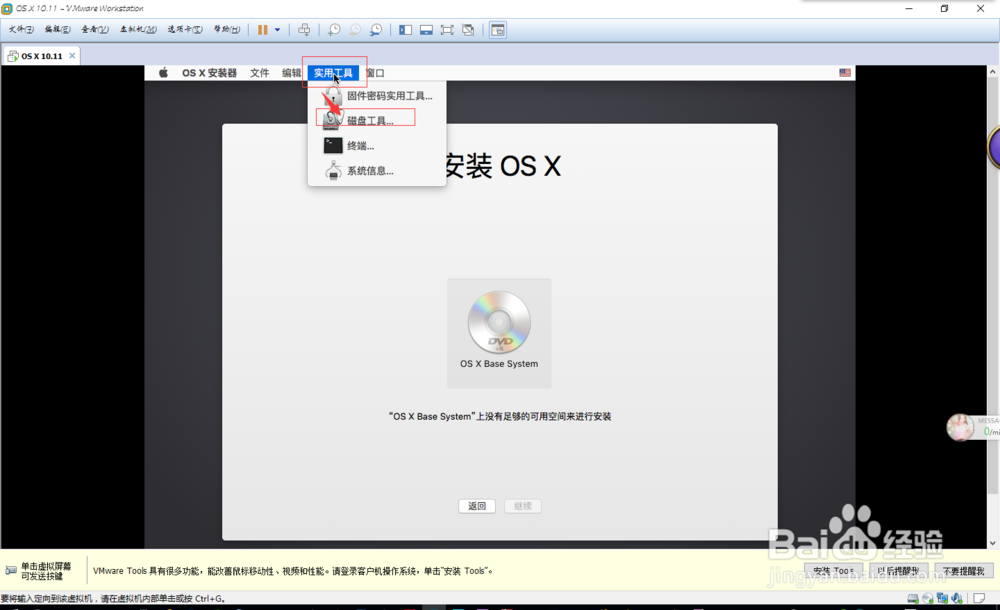Revert to the previous snapshot
Image resolution: width=1000 pixels, height=610 pixels.
(355, 30)
